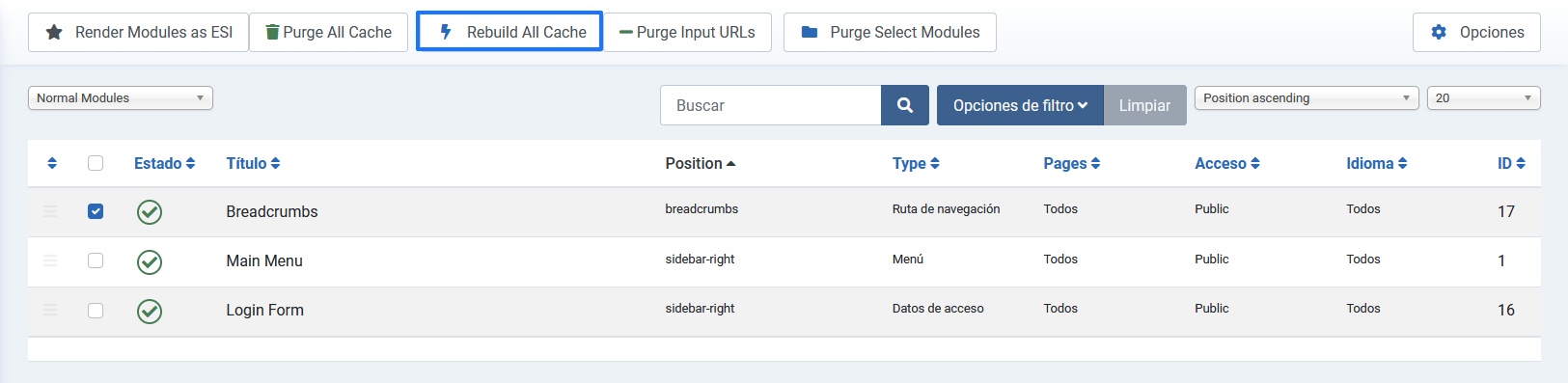Screen dimensions: 1568x383
Task: Check the Main Menu row checkbox
Action: point(96,260)
